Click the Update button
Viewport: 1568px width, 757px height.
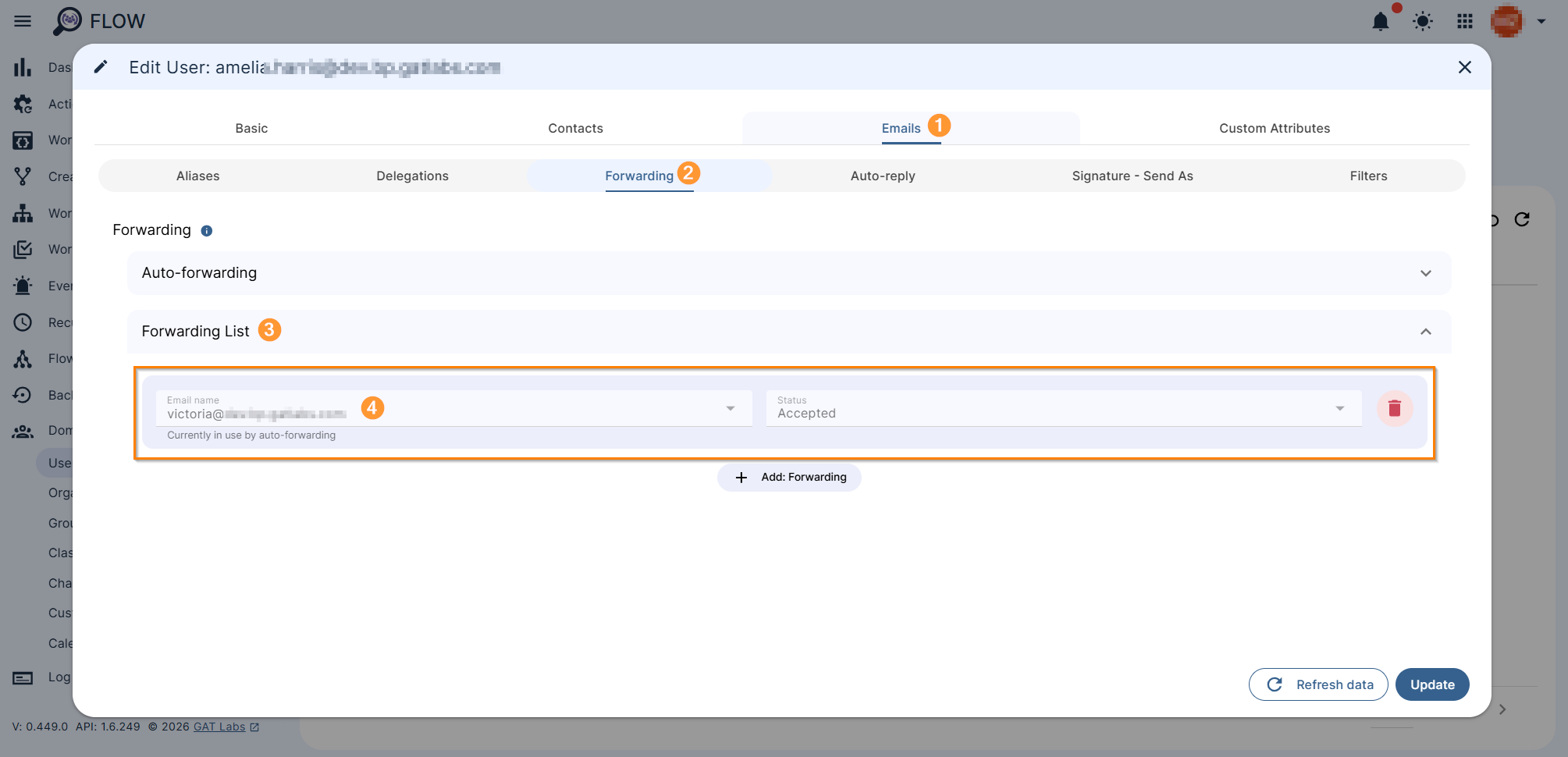tap(1432, 684)
